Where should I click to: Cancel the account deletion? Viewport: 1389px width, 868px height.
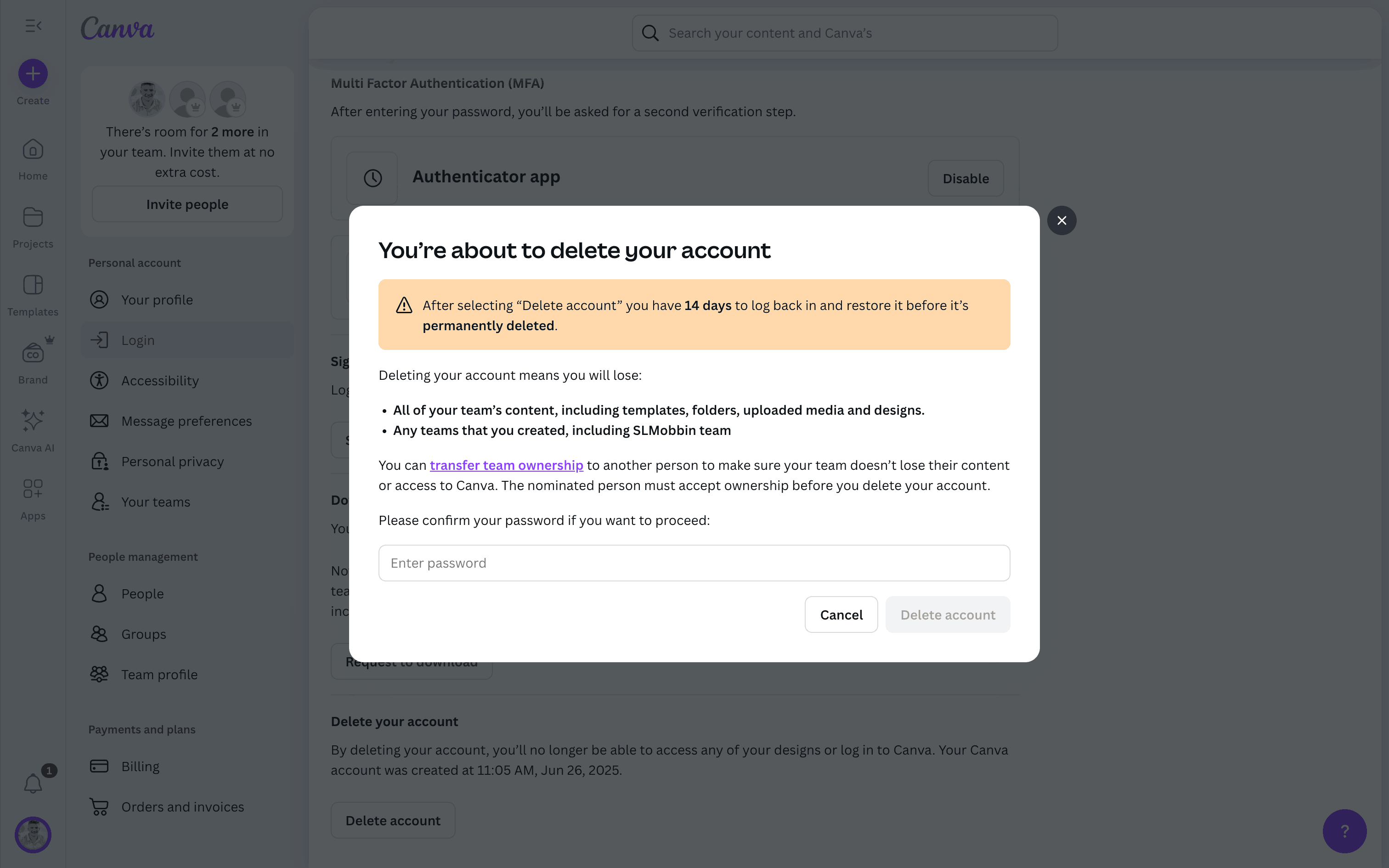point(841,615)
